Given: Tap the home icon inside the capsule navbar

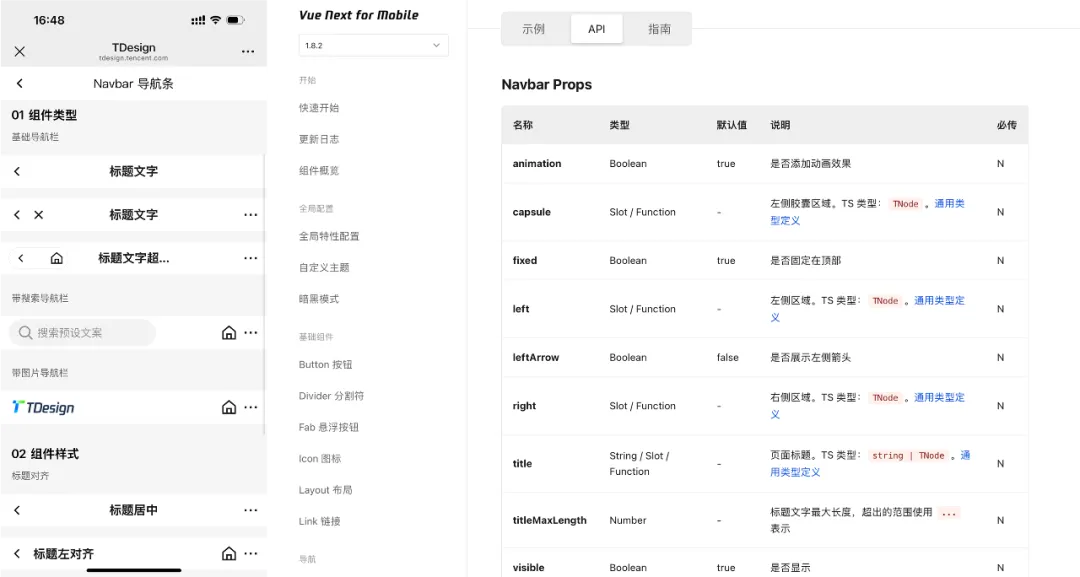Looking at the screenshot, I should (x=57, y=258).
